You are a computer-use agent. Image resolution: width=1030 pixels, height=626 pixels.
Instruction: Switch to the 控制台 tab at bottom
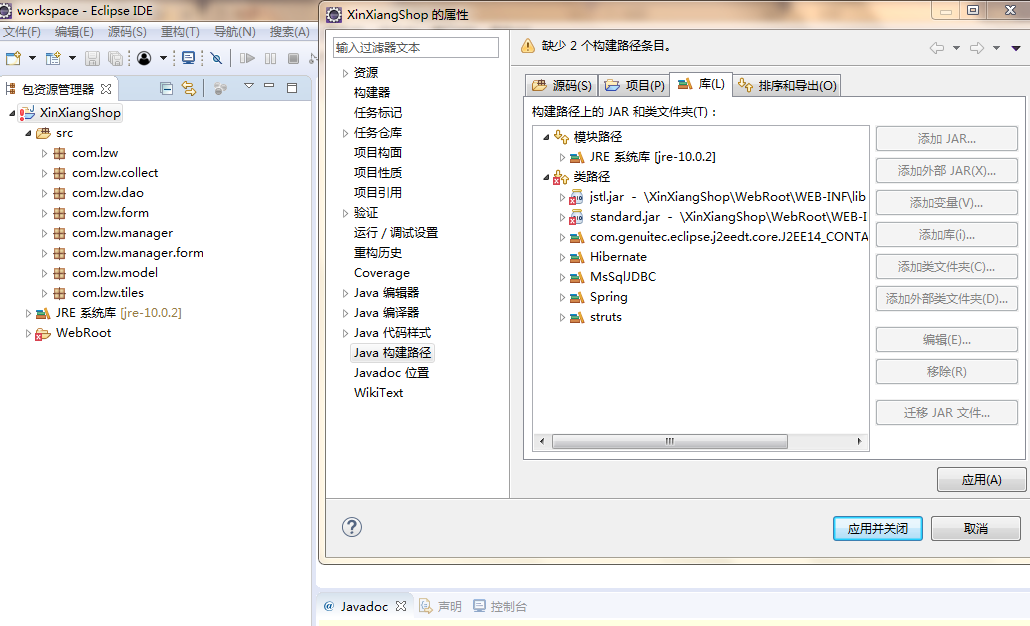(x=501, y=606)
